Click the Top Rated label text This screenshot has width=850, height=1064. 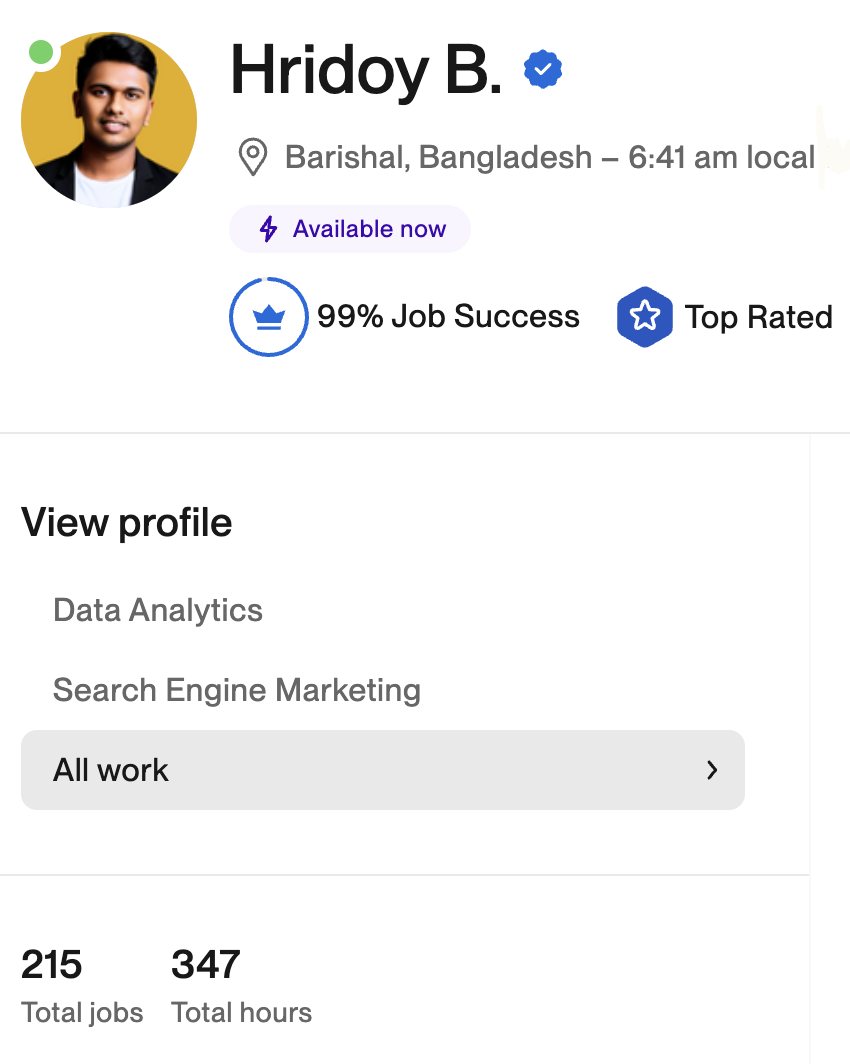[x=758, y=317]
